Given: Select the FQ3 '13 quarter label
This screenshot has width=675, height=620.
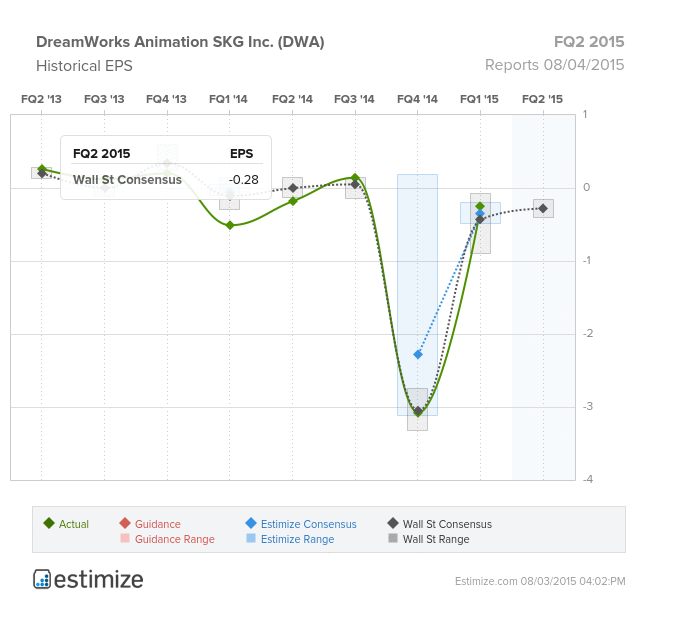Looking at the screenshot, I should pyautogui.click(x=104, y=99).
